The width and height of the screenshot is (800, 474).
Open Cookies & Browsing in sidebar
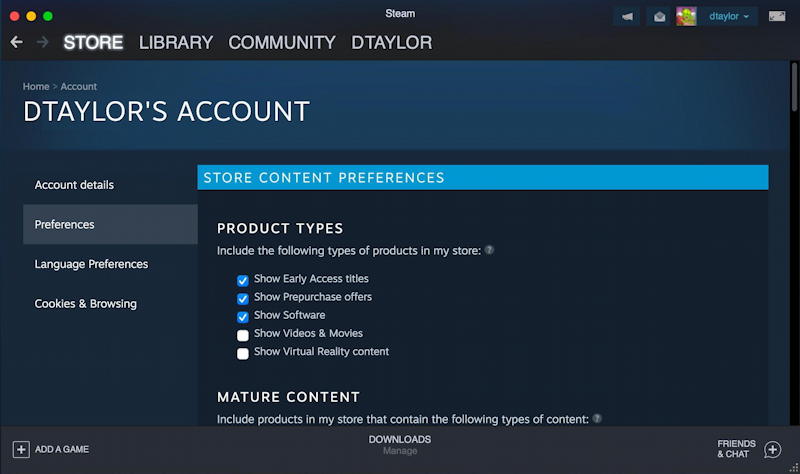(110, 304)
